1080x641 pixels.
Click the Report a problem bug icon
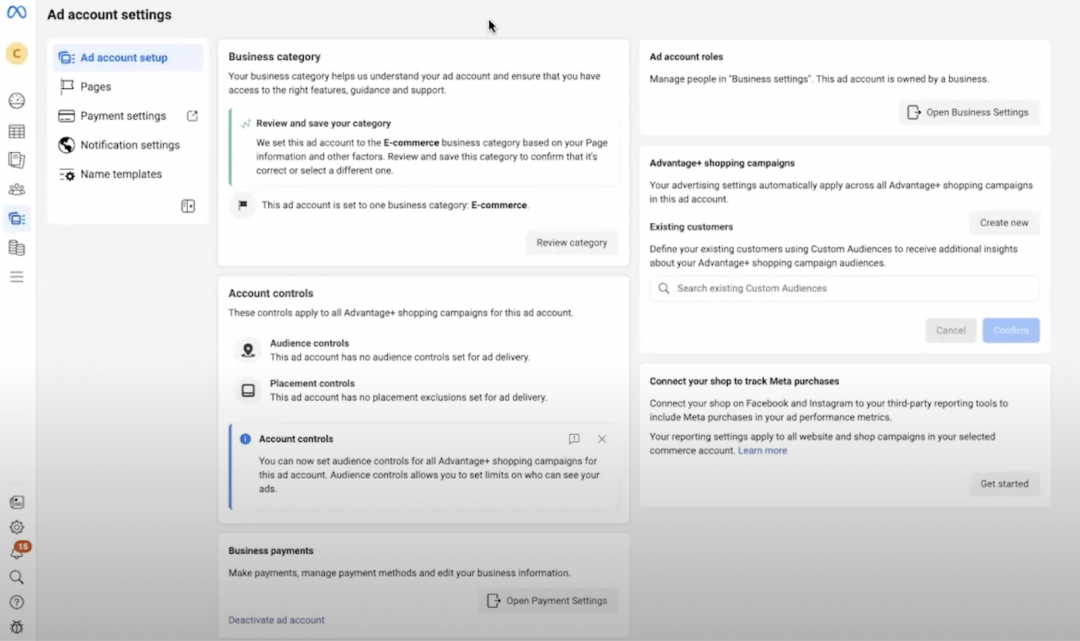click(17, 627)
